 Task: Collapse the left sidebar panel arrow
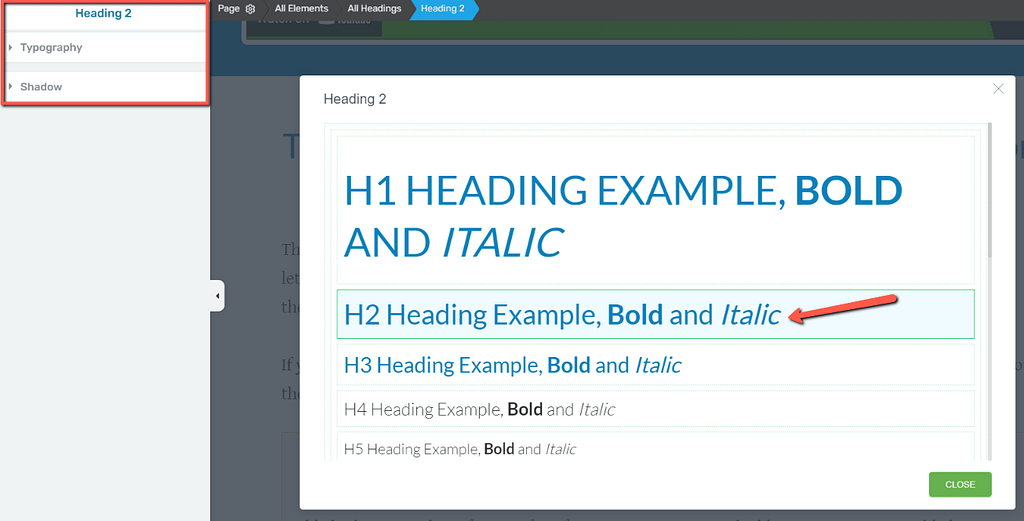click(217, 296)
